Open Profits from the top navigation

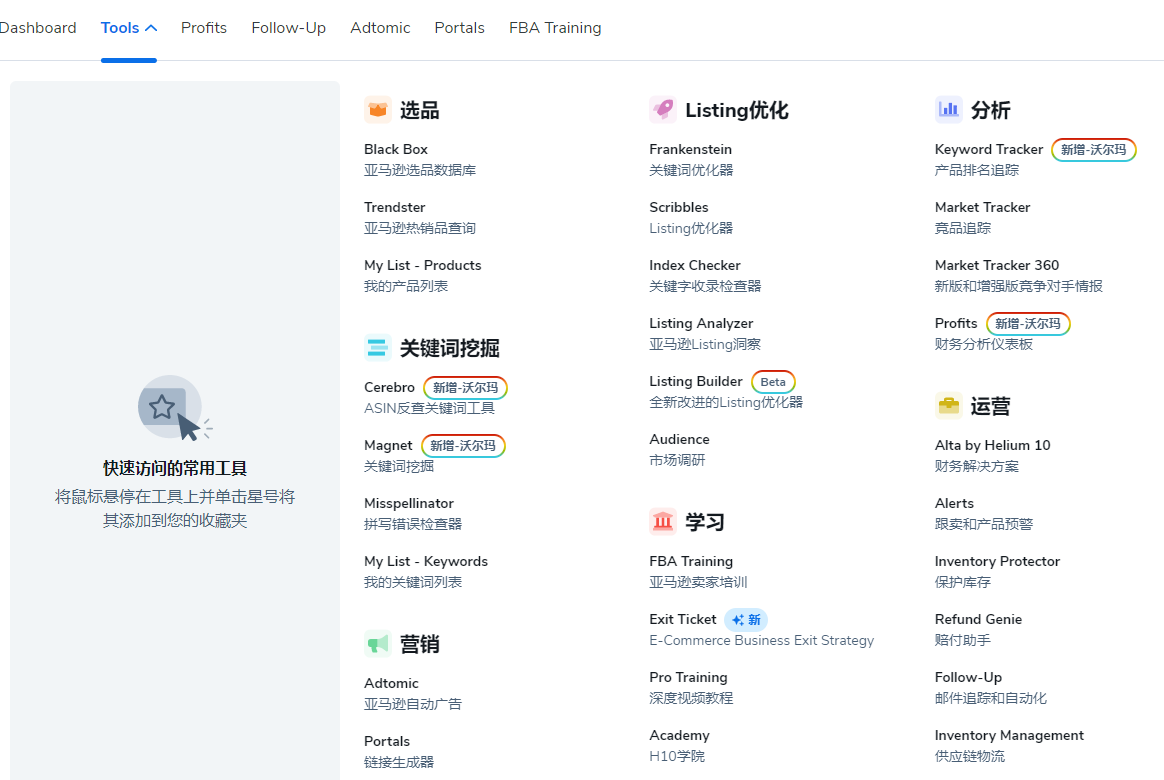[203, 27]
